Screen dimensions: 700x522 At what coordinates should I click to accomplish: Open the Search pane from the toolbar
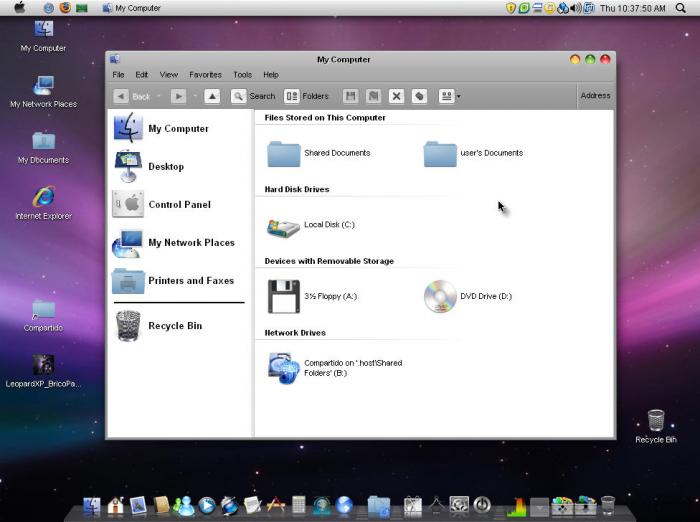(x=253, y=96)
